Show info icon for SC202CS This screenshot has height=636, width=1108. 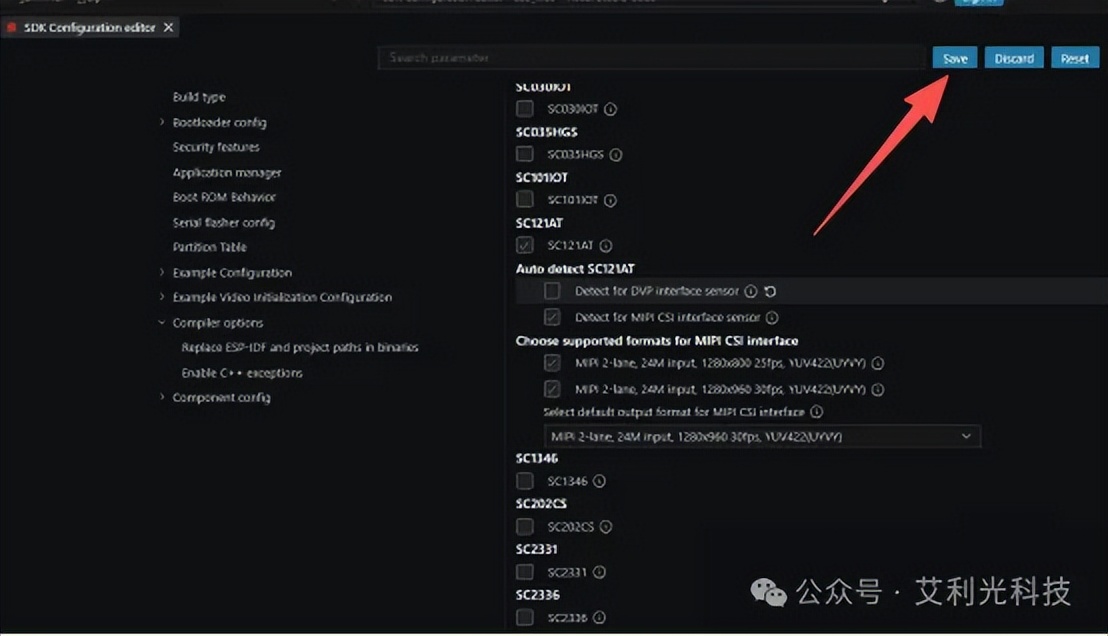(x=606, y=526)
